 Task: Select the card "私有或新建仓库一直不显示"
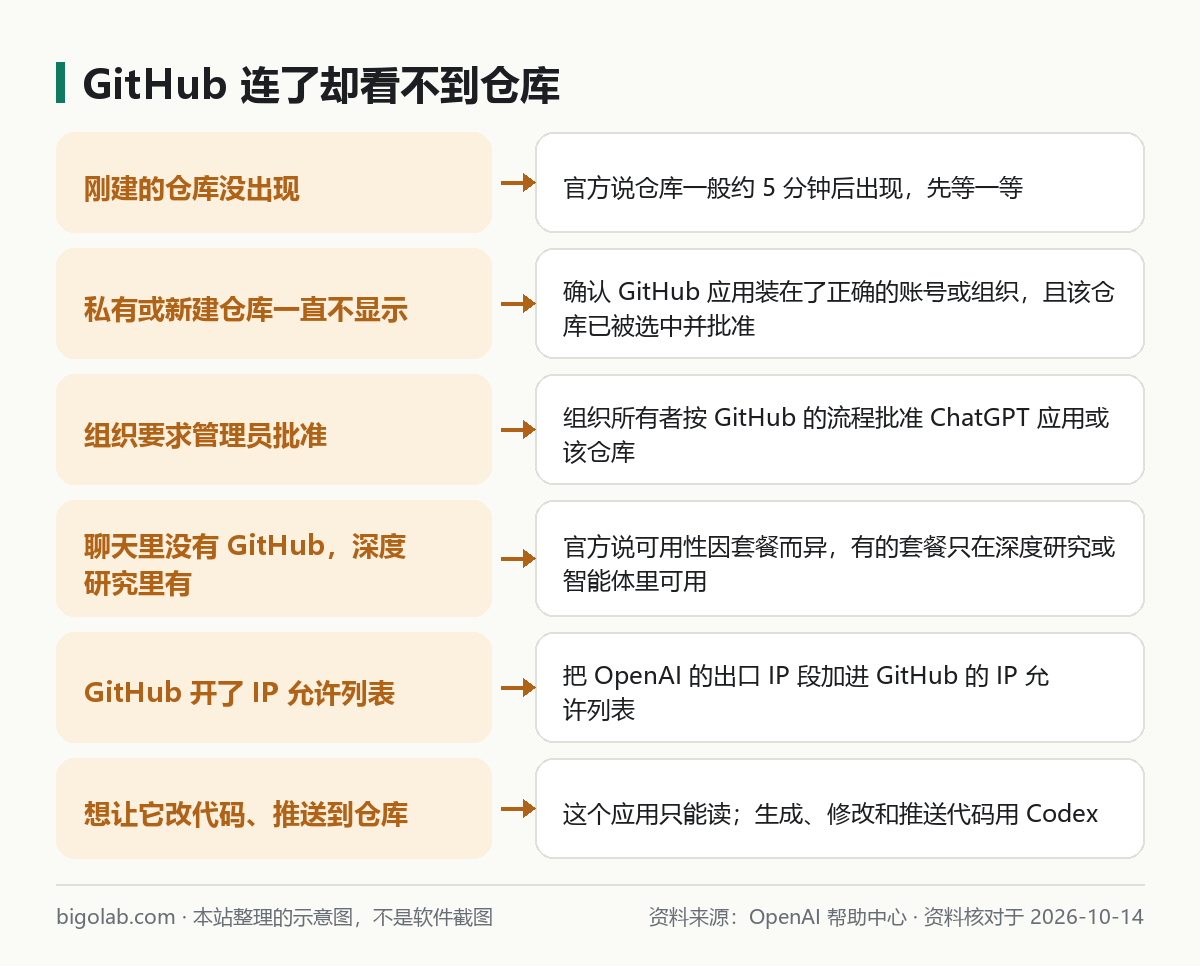tap(274, 304)
